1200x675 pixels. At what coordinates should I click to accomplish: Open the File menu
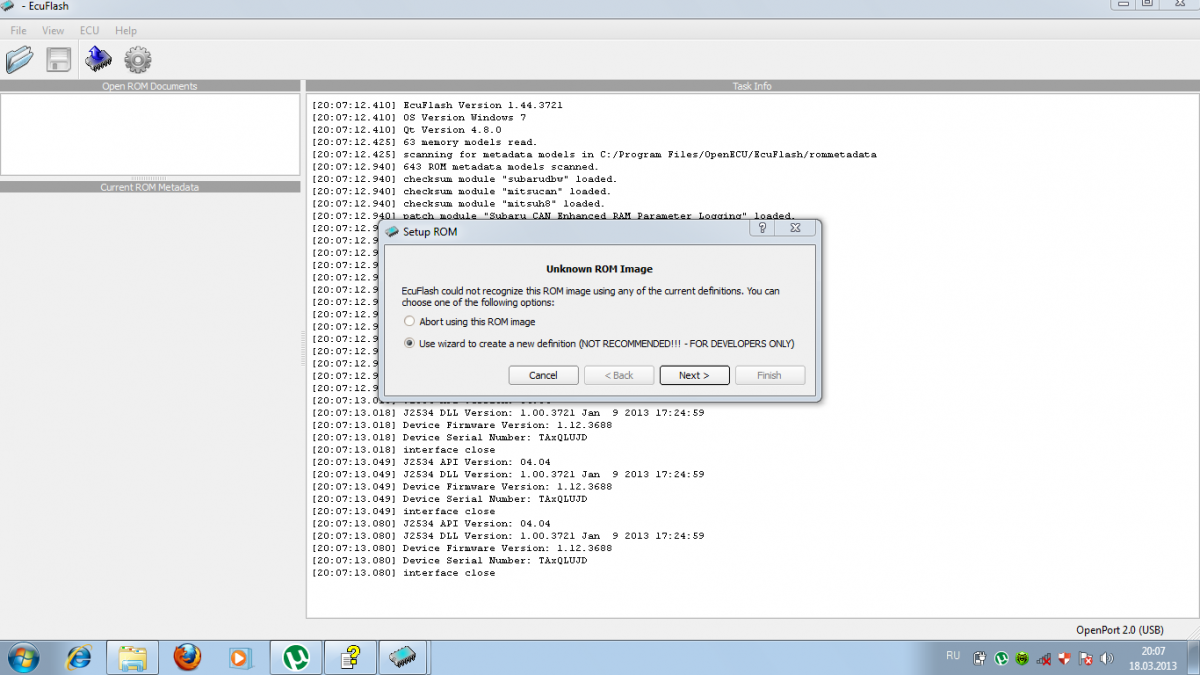click(18, 31)
